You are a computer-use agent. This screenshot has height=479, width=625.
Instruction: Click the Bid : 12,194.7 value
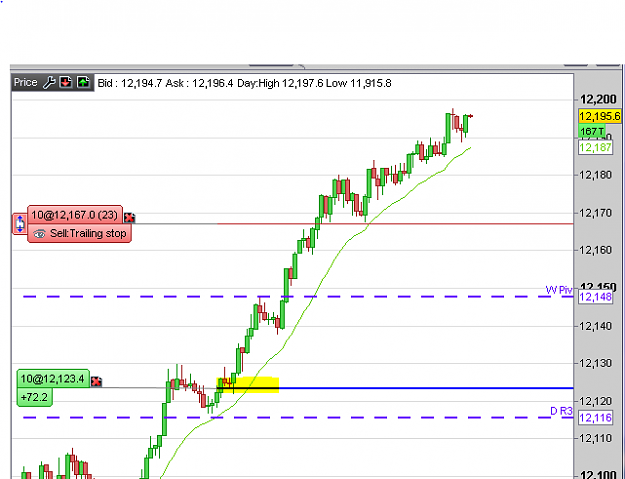click(130, 83)
